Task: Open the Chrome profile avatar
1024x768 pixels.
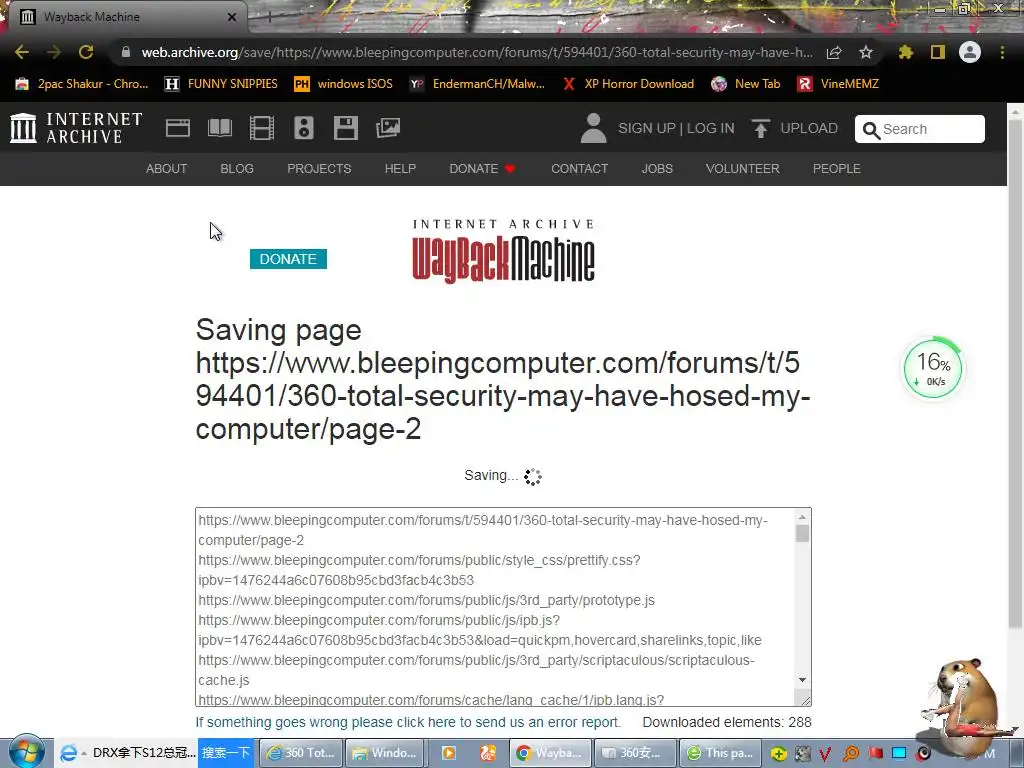Action: pos(970,52)
